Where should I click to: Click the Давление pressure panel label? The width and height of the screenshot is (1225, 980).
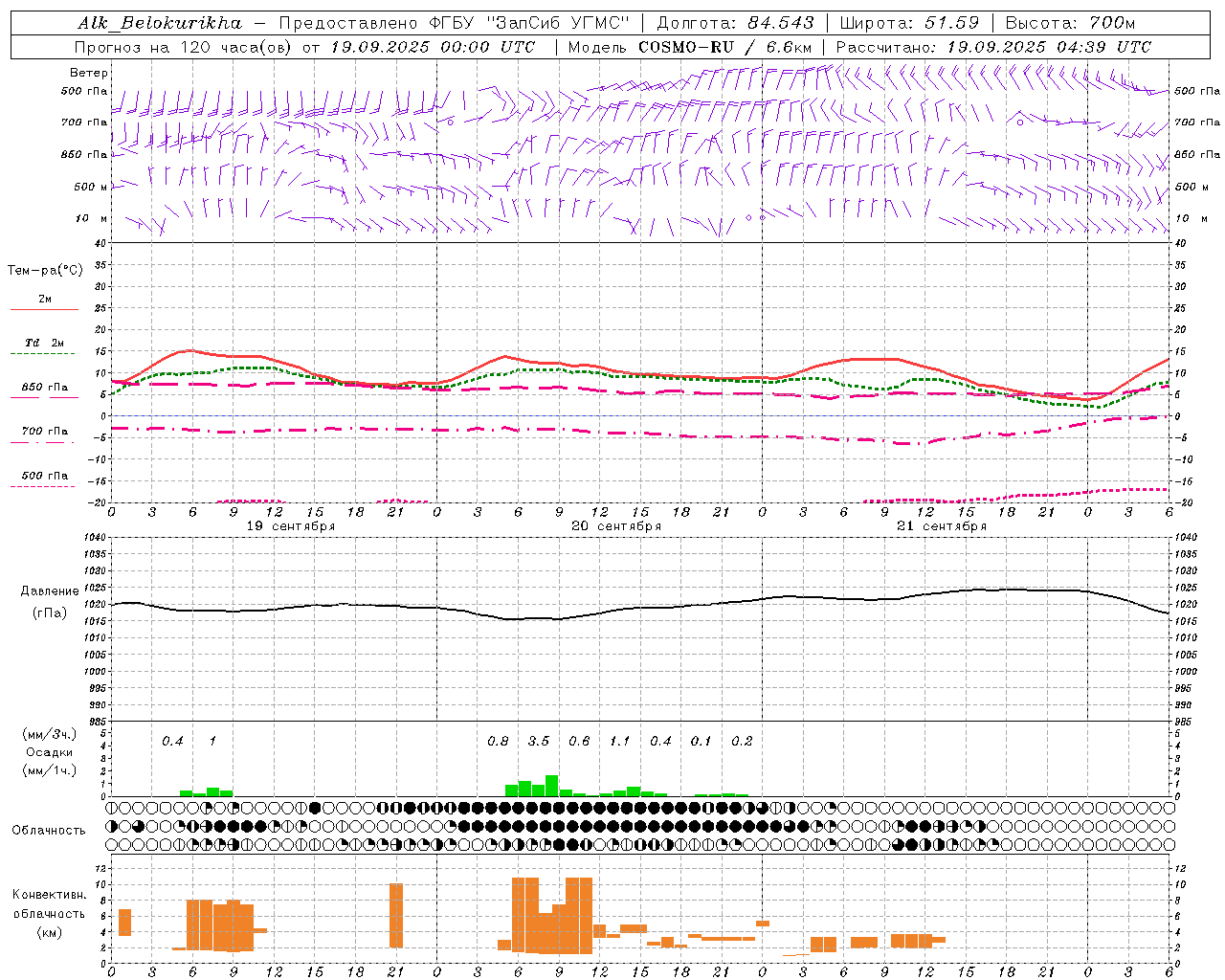tap(50, 591)
